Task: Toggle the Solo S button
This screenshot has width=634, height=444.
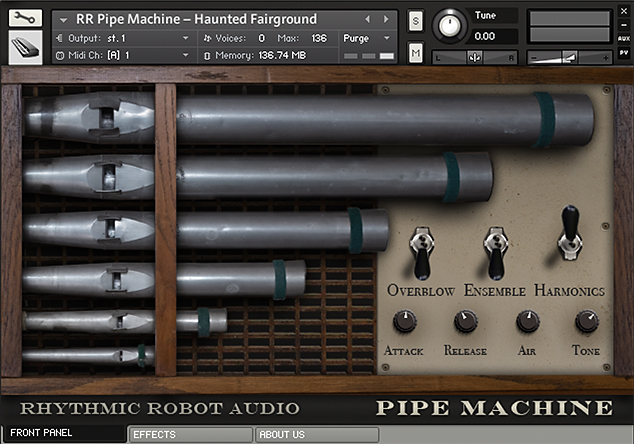Action: [416, 21]
